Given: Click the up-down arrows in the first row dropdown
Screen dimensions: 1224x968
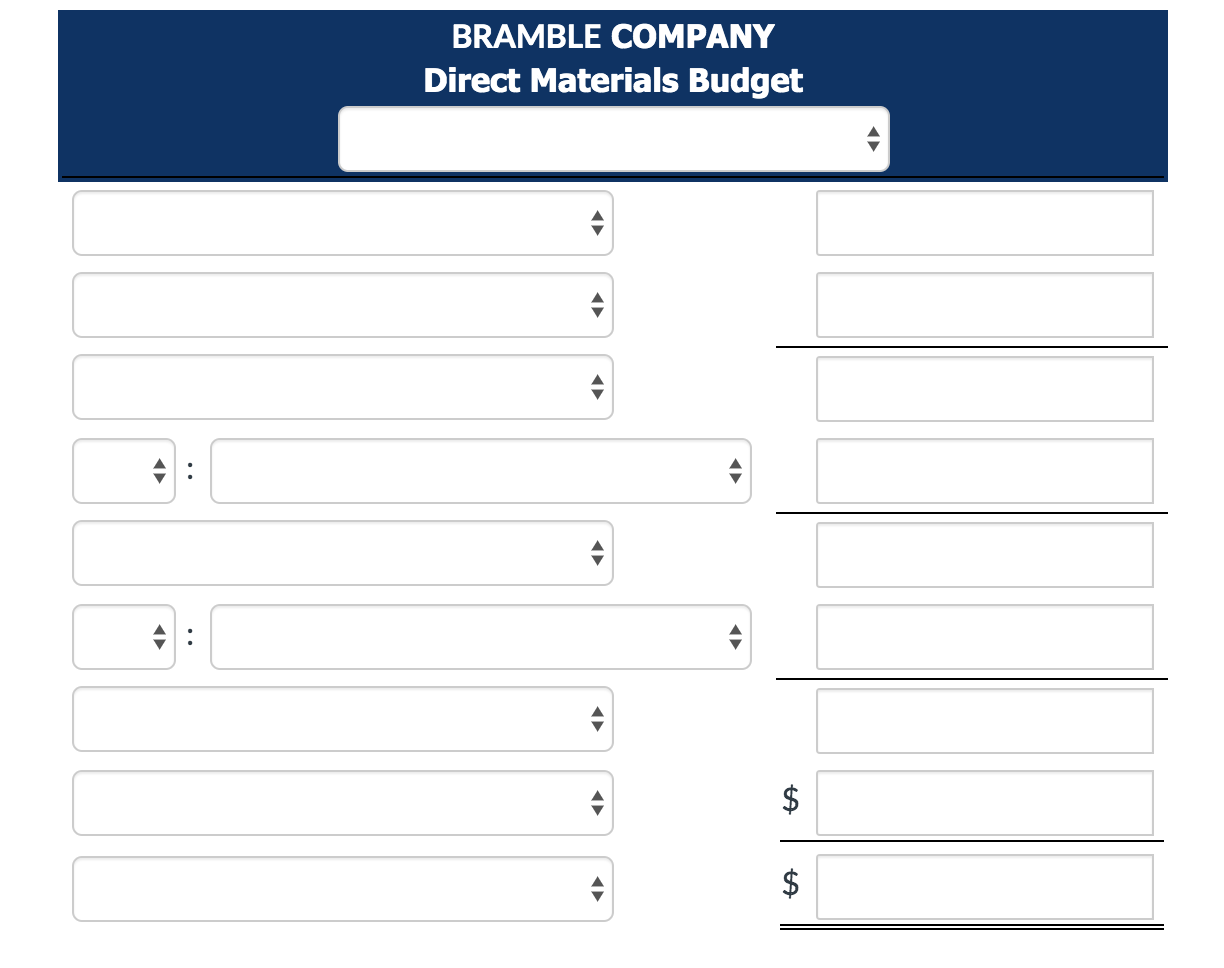Looking at the screenshot, I should [597, 223].
